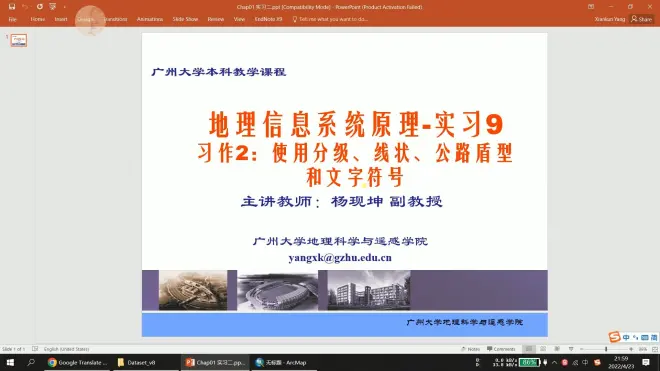Click zoom out minus button
Viewport: 660px width, 371px height.
582,349
